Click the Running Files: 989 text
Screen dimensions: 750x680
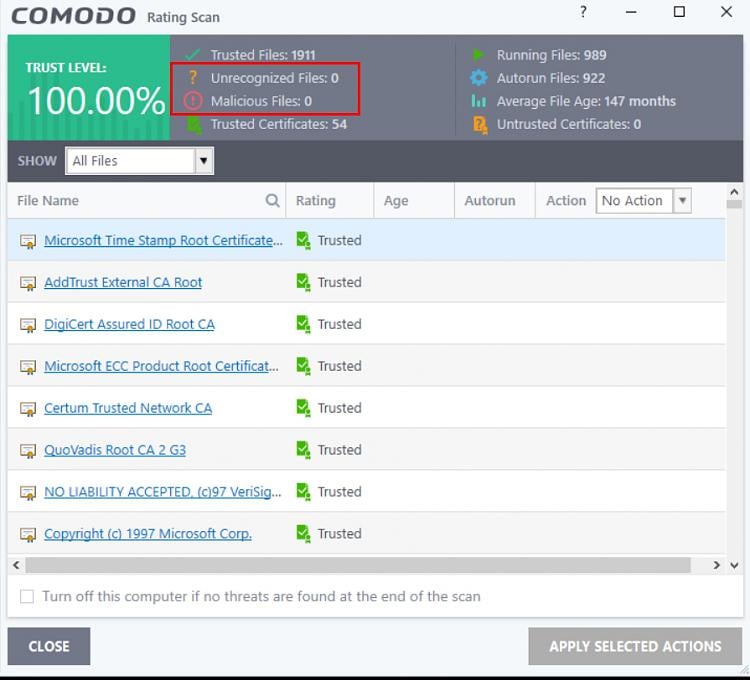(x=551, y=55)
